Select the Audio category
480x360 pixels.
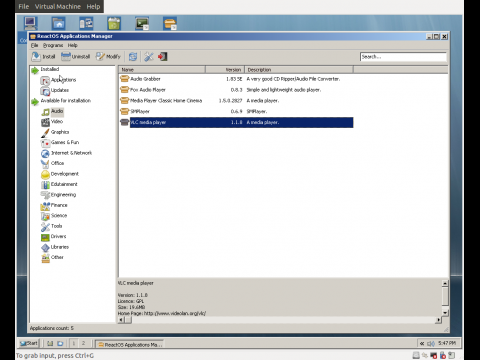click(57, 111)
